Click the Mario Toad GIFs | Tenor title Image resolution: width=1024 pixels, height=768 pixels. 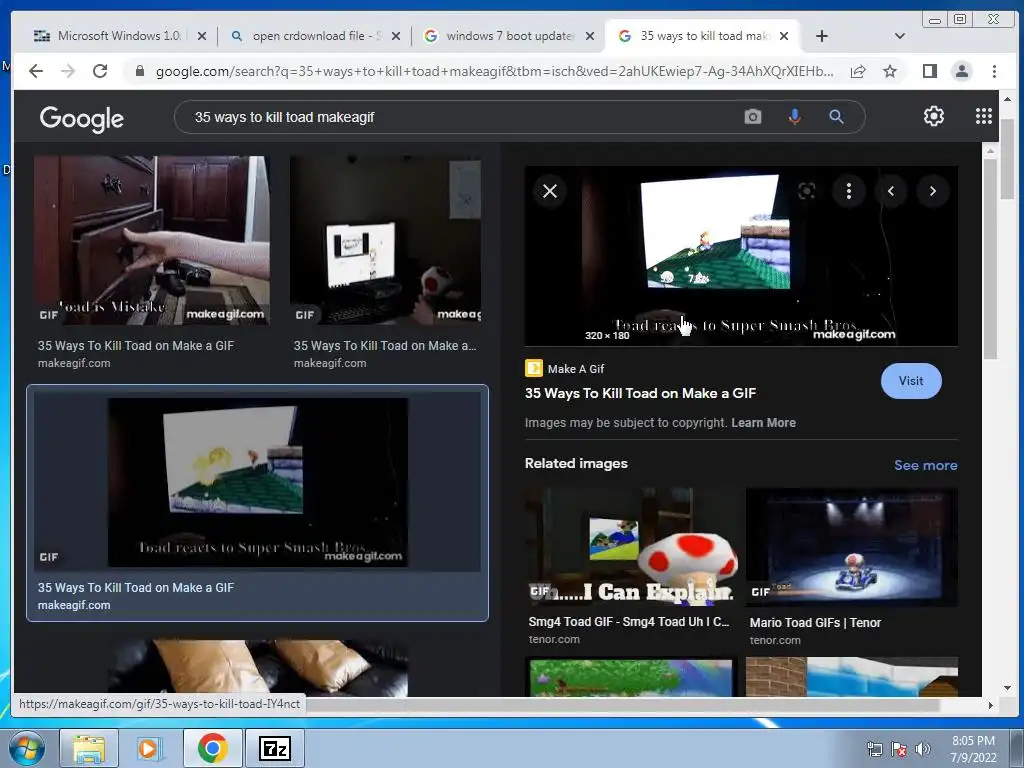coord(815,622)
